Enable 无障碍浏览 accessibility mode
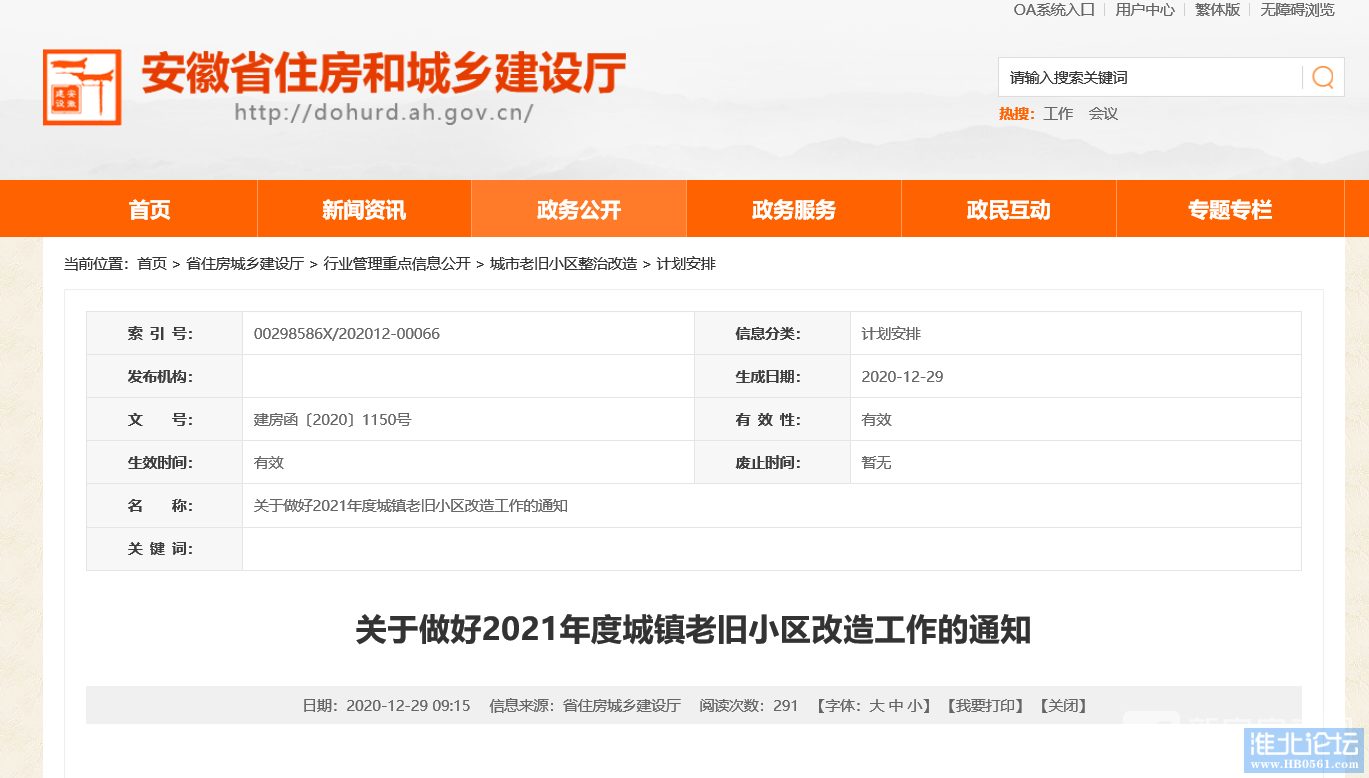 [1297, 10]
